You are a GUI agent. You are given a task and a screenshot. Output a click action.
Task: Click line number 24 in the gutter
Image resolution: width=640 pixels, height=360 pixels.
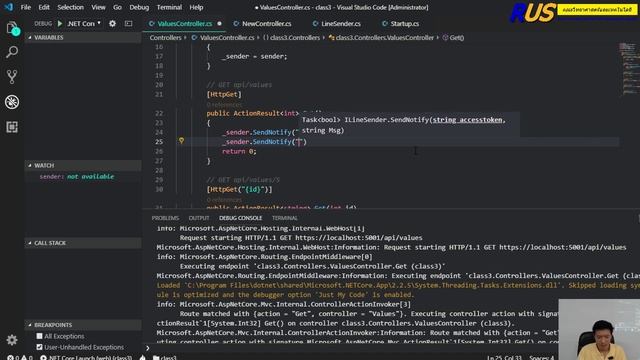pyautogui.click(x=159, y=132)
